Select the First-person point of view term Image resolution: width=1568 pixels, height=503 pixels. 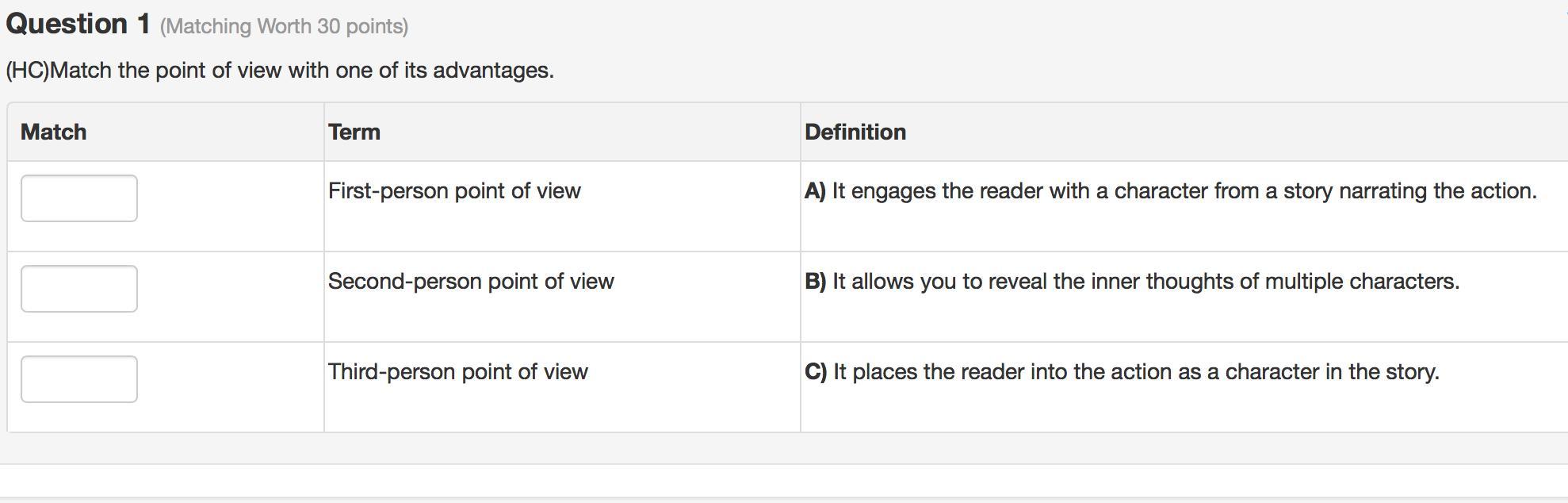(x=454, y=190)
